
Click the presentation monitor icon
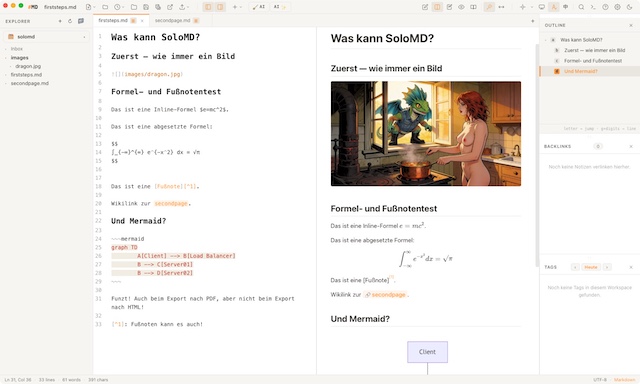(x=542, y=7)
